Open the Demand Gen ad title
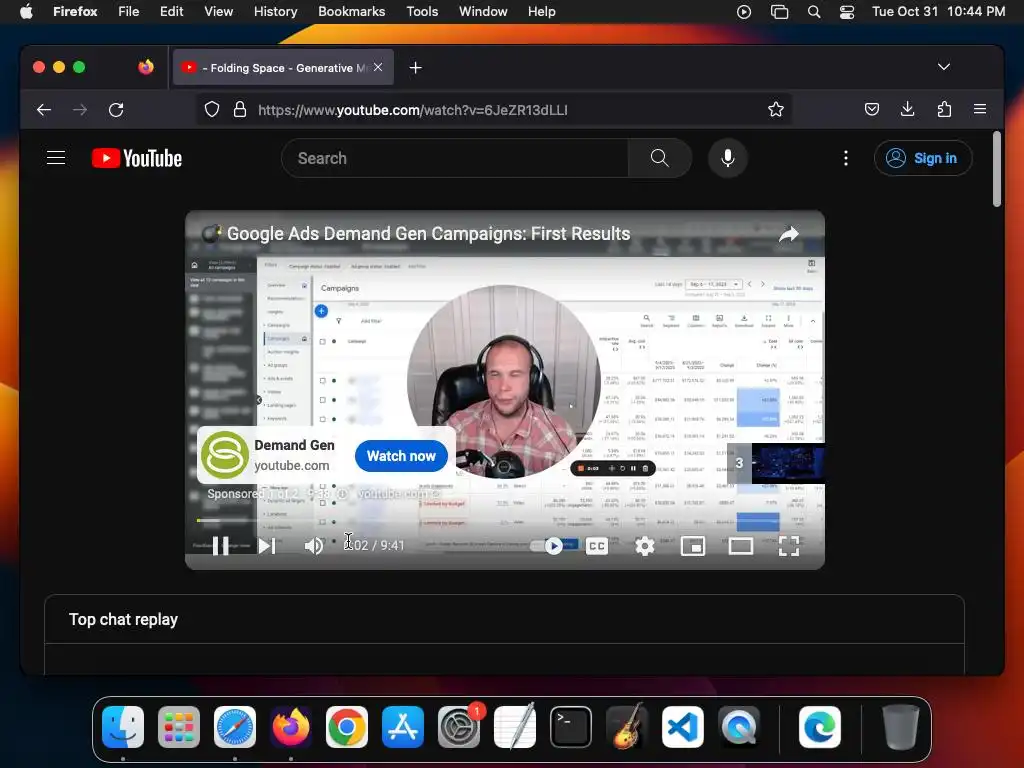 pyautogui.click(x=294, y=445)
